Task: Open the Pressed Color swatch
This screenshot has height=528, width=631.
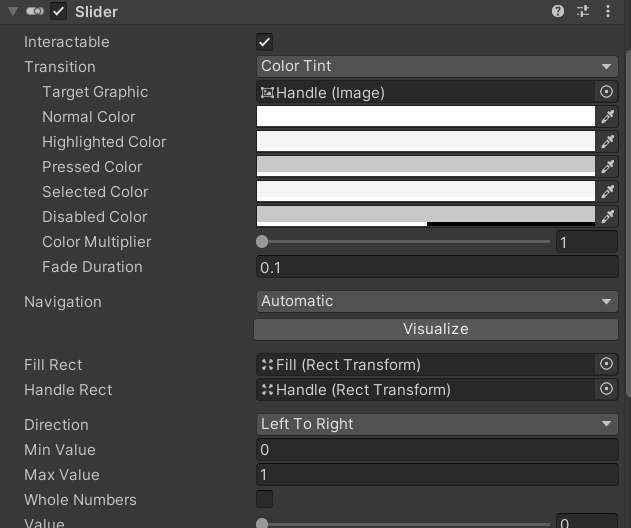Action: point(426,166)
